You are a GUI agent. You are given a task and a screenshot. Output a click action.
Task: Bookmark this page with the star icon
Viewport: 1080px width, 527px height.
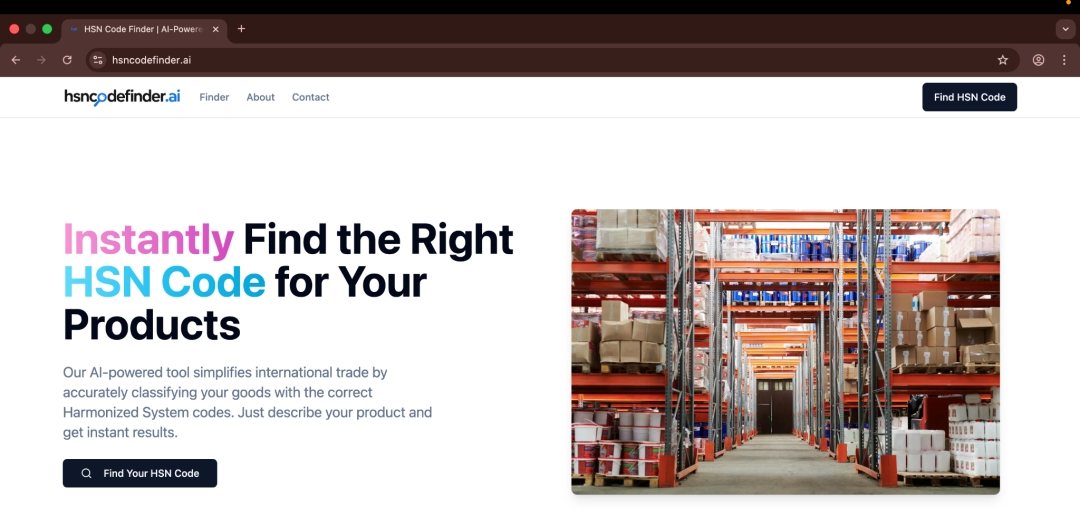(1003, 60)
